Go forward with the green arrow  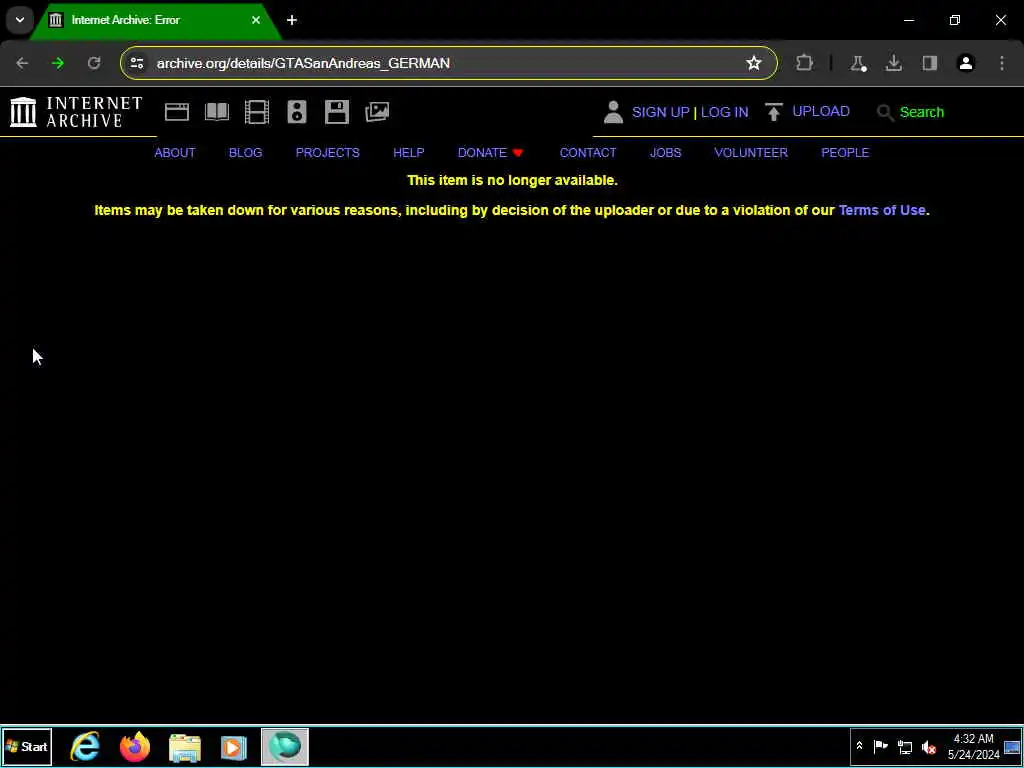(58, 63)
